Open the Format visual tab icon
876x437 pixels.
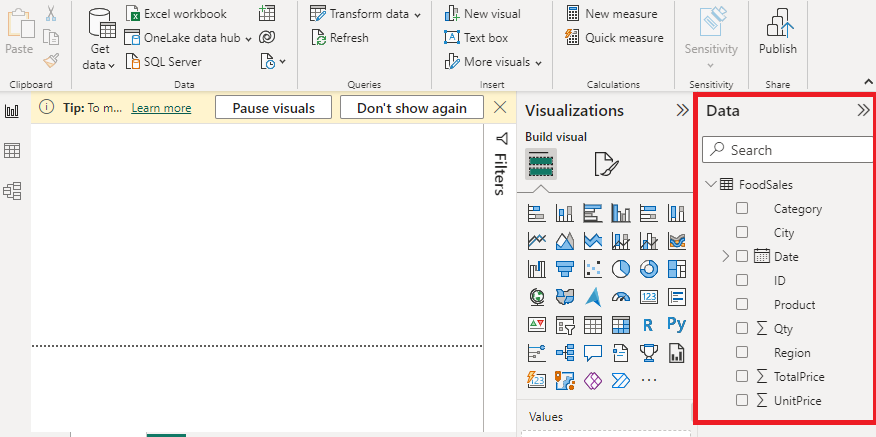(605, 164)
